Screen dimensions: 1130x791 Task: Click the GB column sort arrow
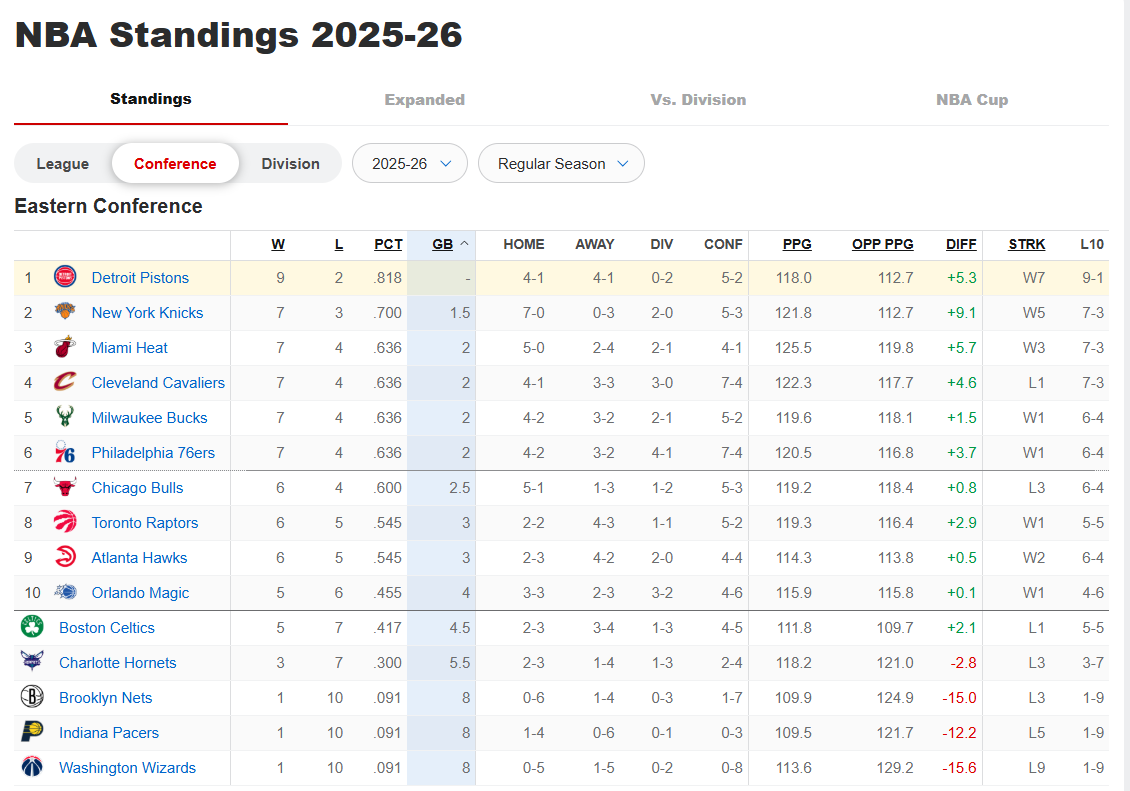tap(464, 243)
